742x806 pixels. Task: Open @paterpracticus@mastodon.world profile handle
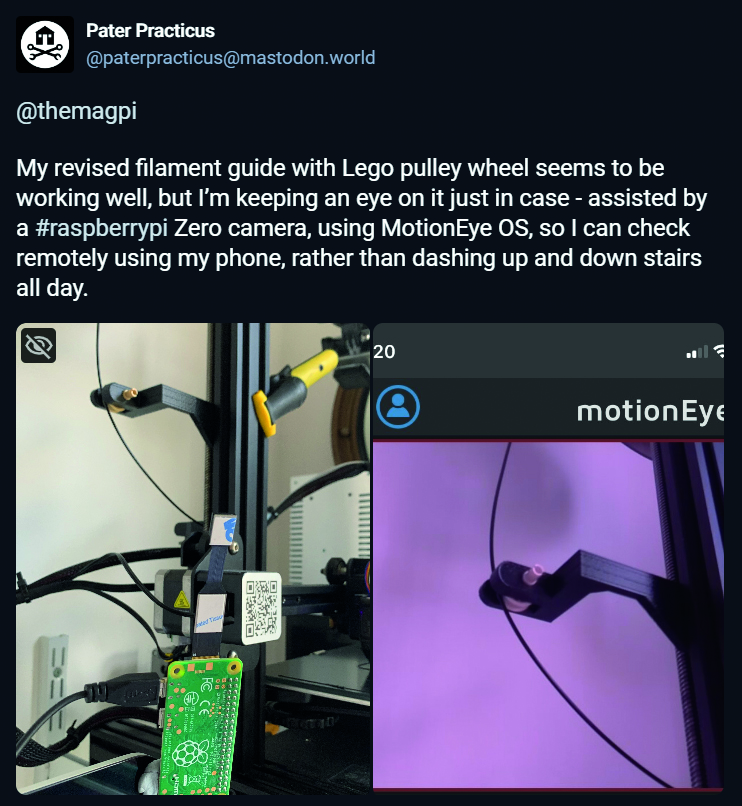[x=230, y=58]
